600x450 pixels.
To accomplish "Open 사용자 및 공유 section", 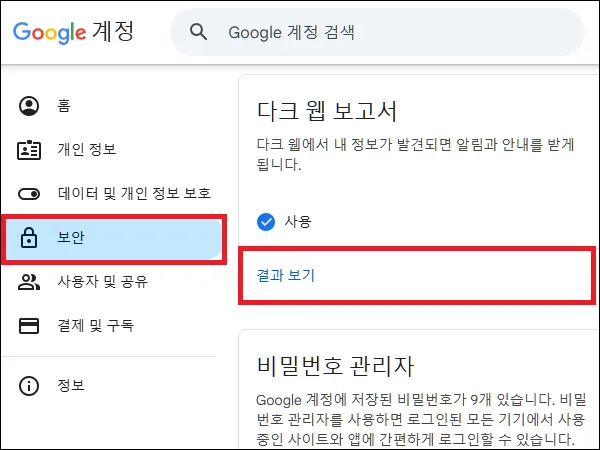I will point(103,282).
